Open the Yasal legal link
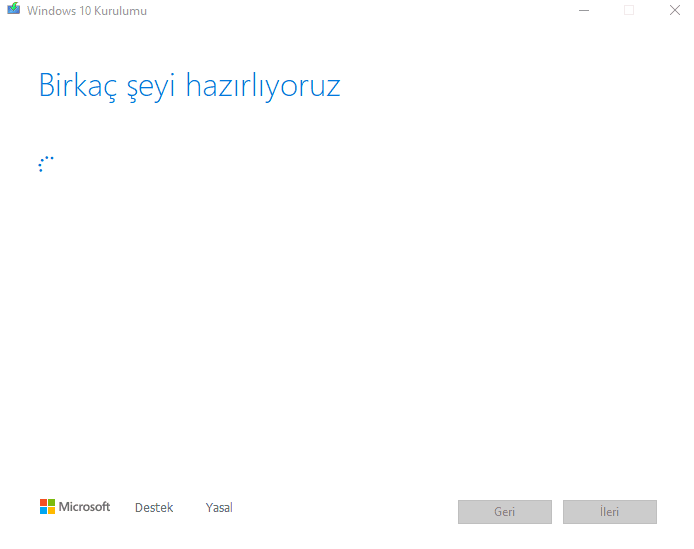Image resolution: width=694 pixels, height=549 pixels. pos(219,508)
